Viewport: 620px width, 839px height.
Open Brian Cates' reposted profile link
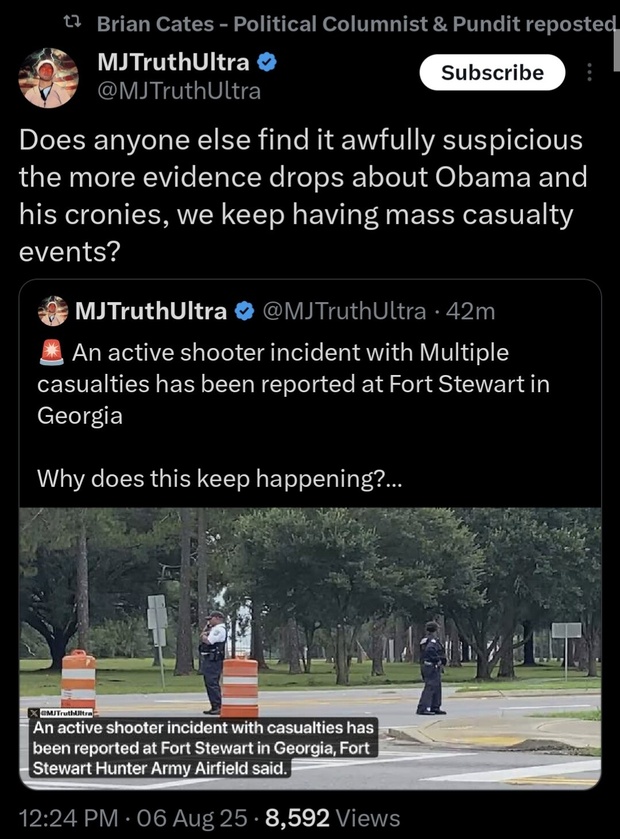click(357, 22)
